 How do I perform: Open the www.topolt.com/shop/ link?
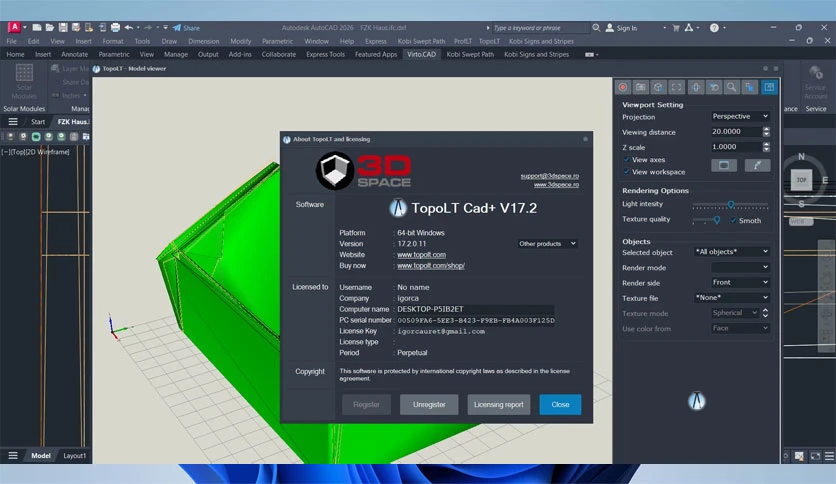pyautogui.click(x=431, y=265)
